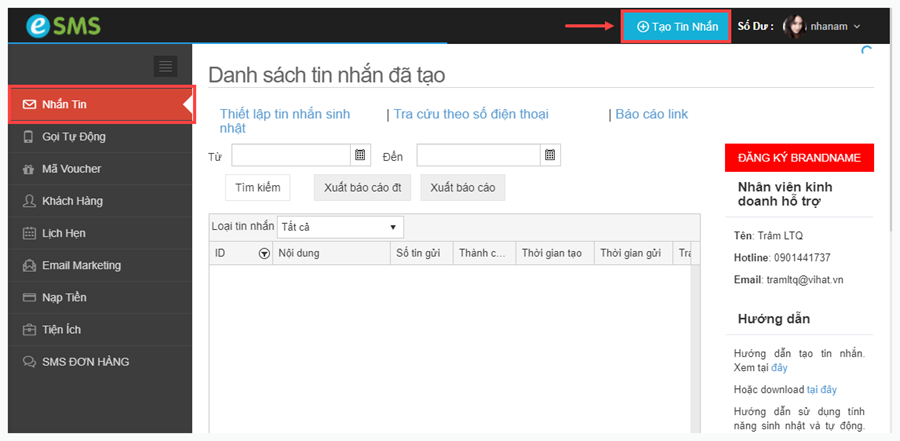Click the Danh sách tin nhắn đã tạo heading

tap(327, 75)
